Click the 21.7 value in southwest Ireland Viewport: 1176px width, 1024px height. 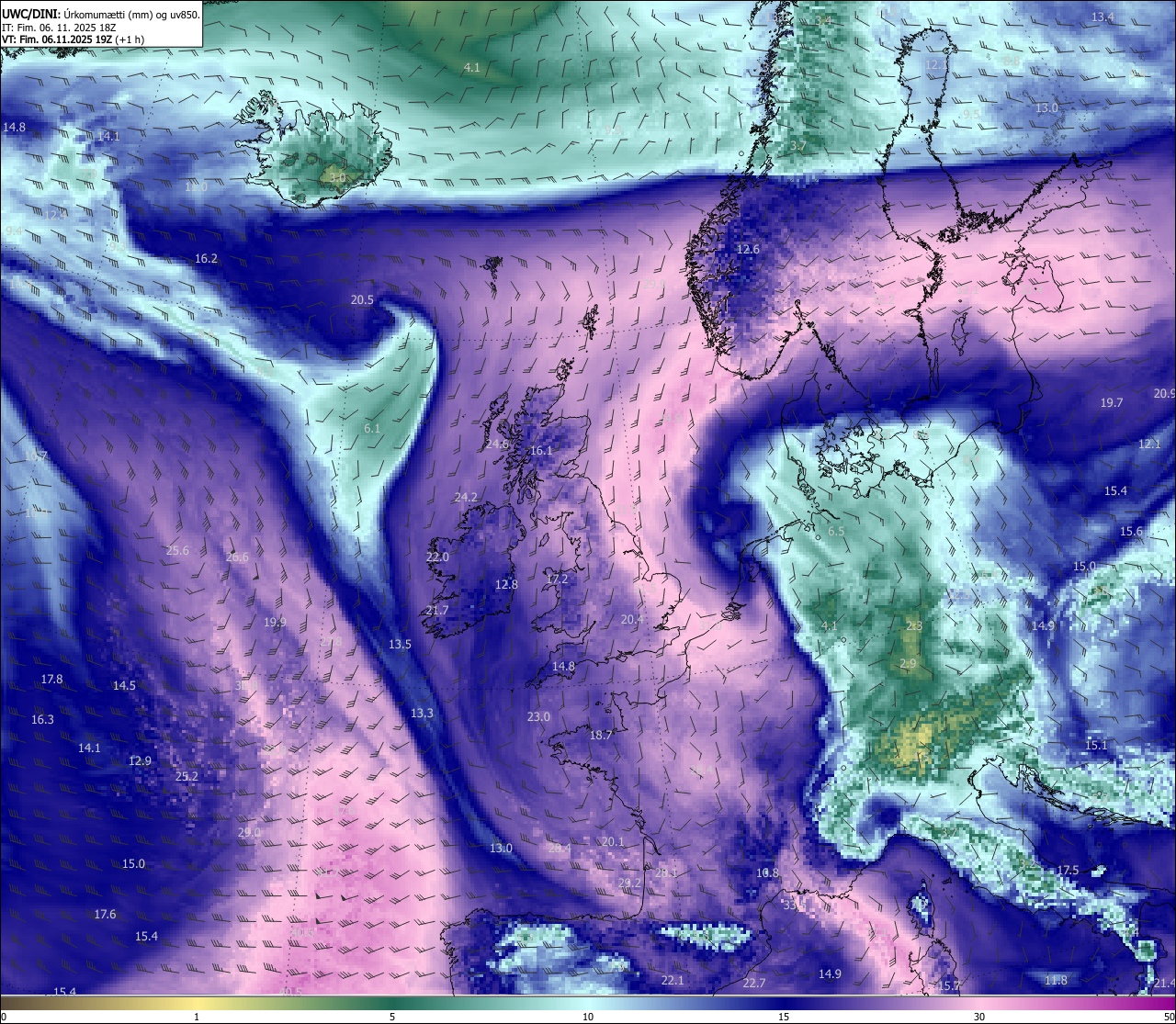pos(437,611)
